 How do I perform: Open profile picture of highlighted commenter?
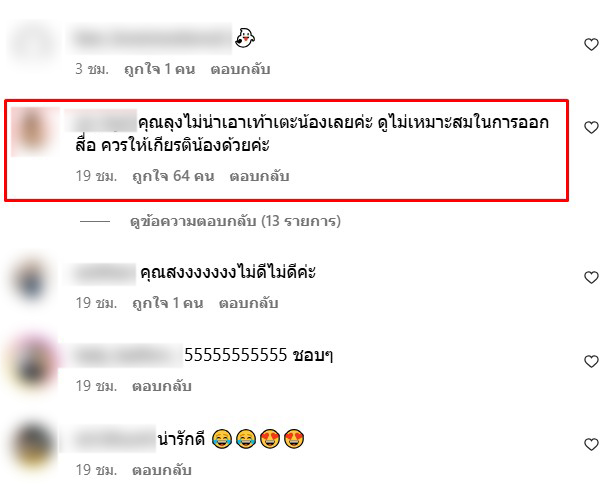coord(35,132)
